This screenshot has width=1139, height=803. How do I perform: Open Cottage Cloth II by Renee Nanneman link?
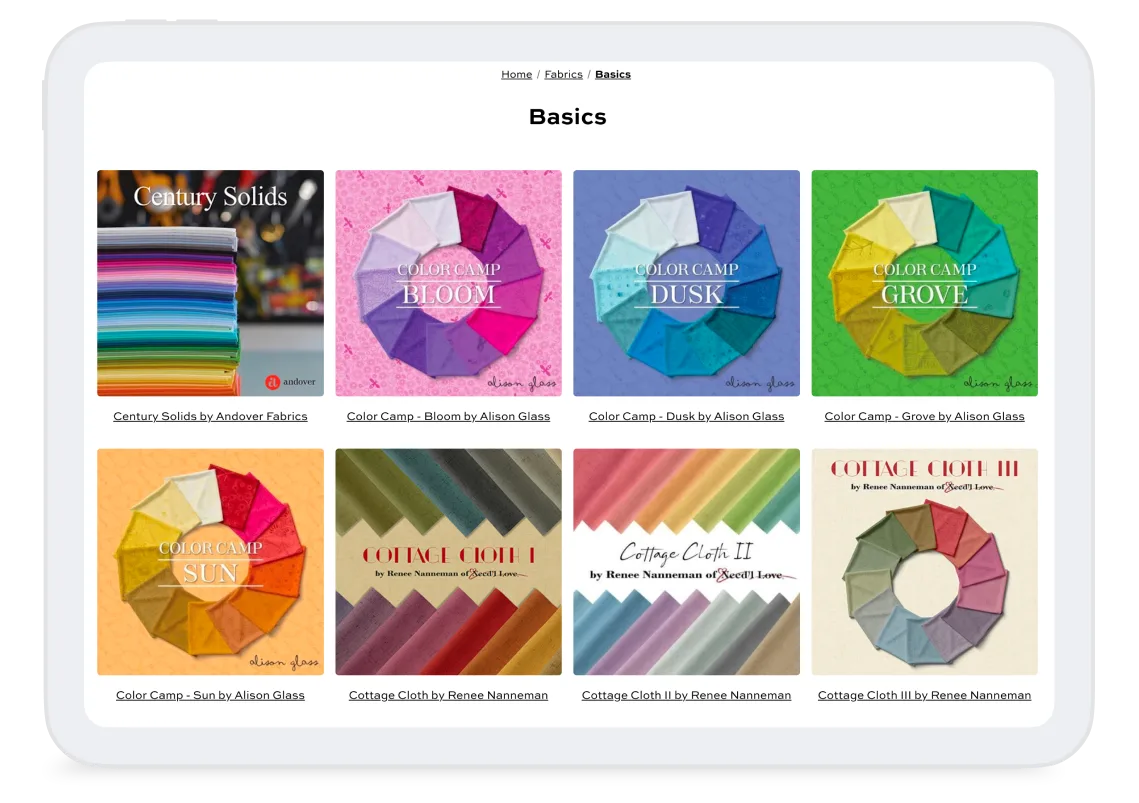click(686, 695)
